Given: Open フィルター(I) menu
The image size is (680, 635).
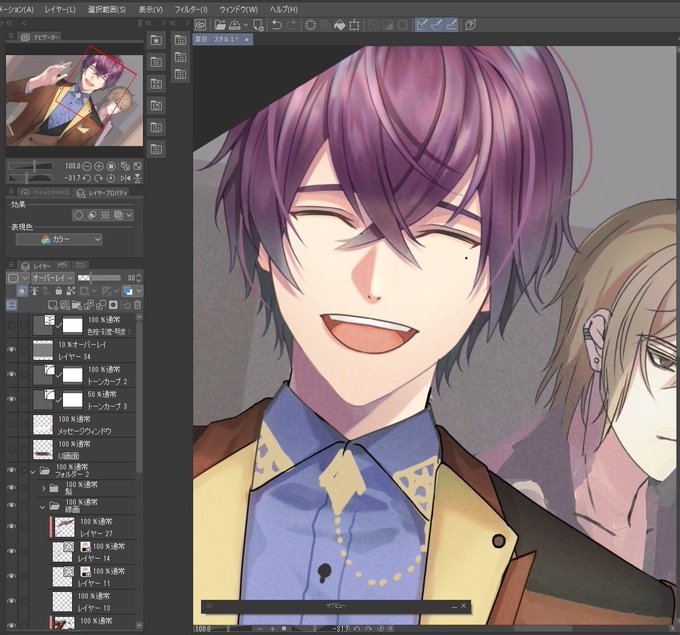Looking at the screenshot, I should tap(191, 9).
